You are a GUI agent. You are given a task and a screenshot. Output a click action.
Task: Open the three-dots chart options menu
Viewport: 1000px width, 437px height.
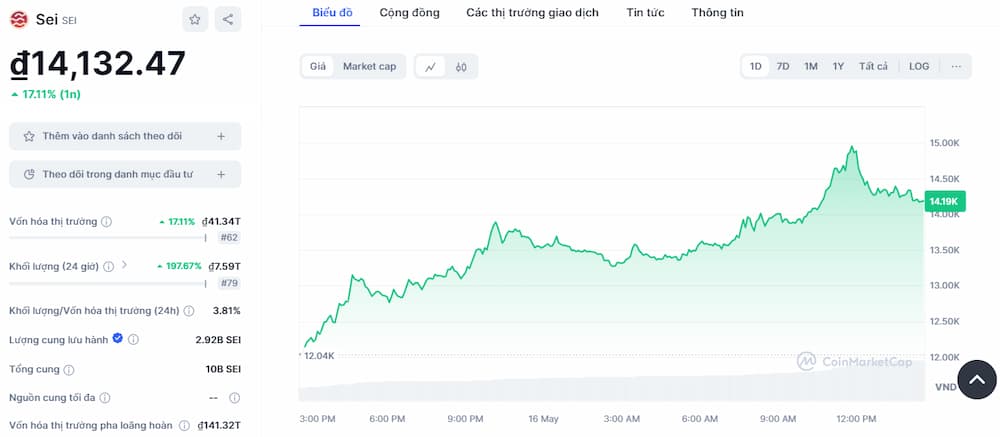coord(956,67)
